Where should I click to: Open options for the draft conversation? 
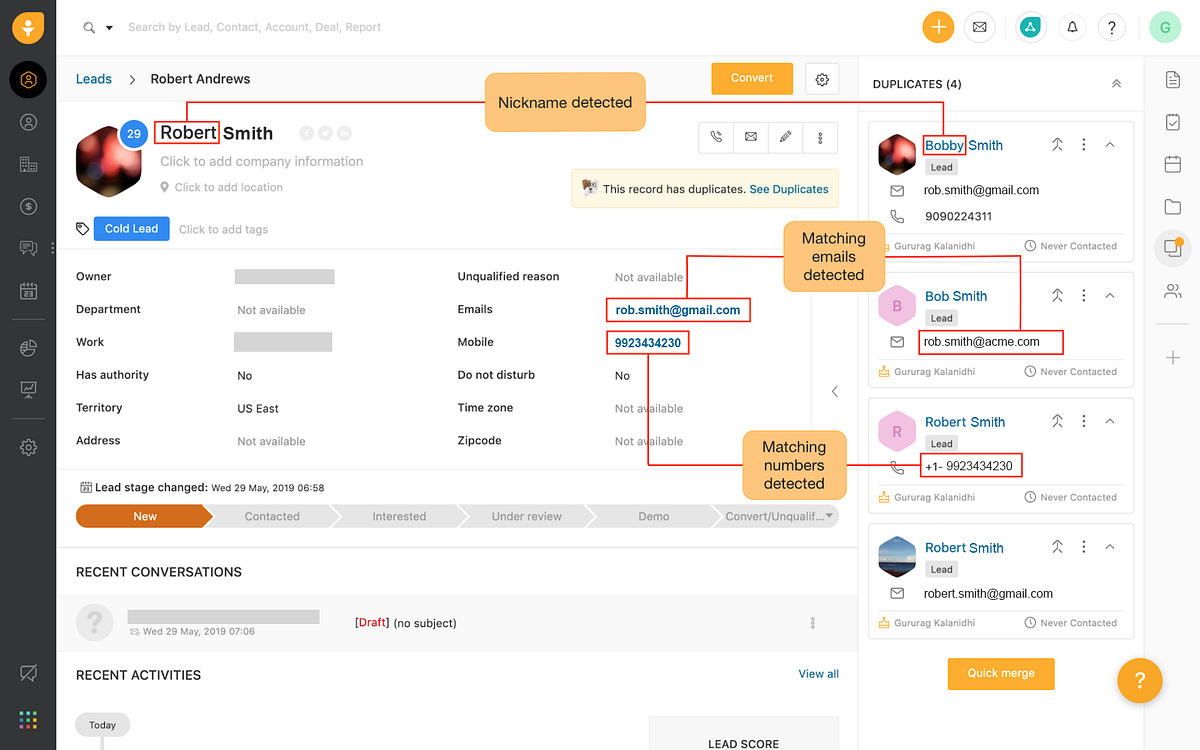tap(812, 623)
